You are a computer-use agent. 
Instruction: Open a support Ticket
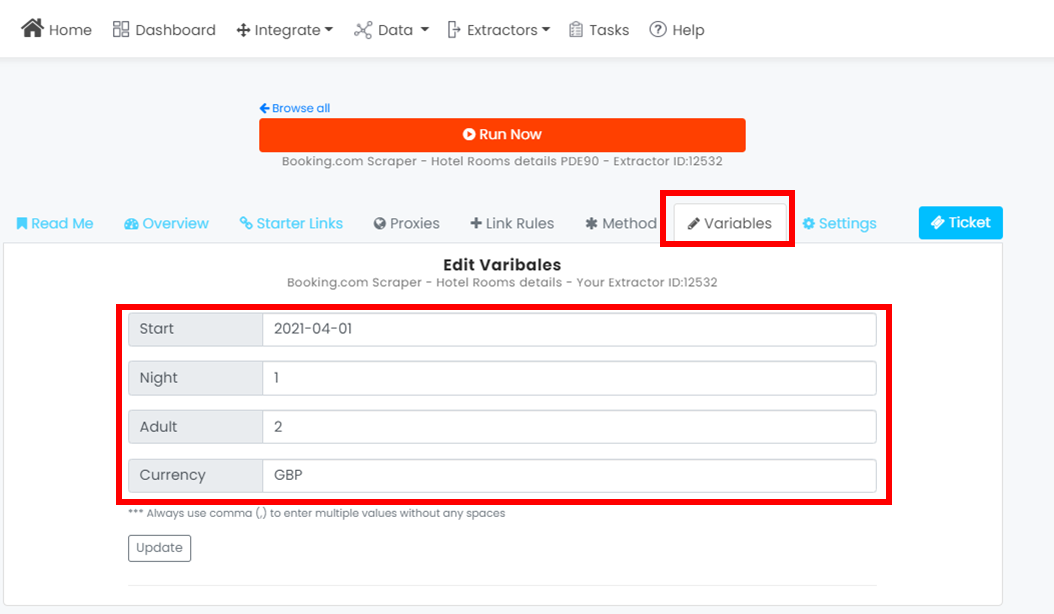click(x=961, y=223)
